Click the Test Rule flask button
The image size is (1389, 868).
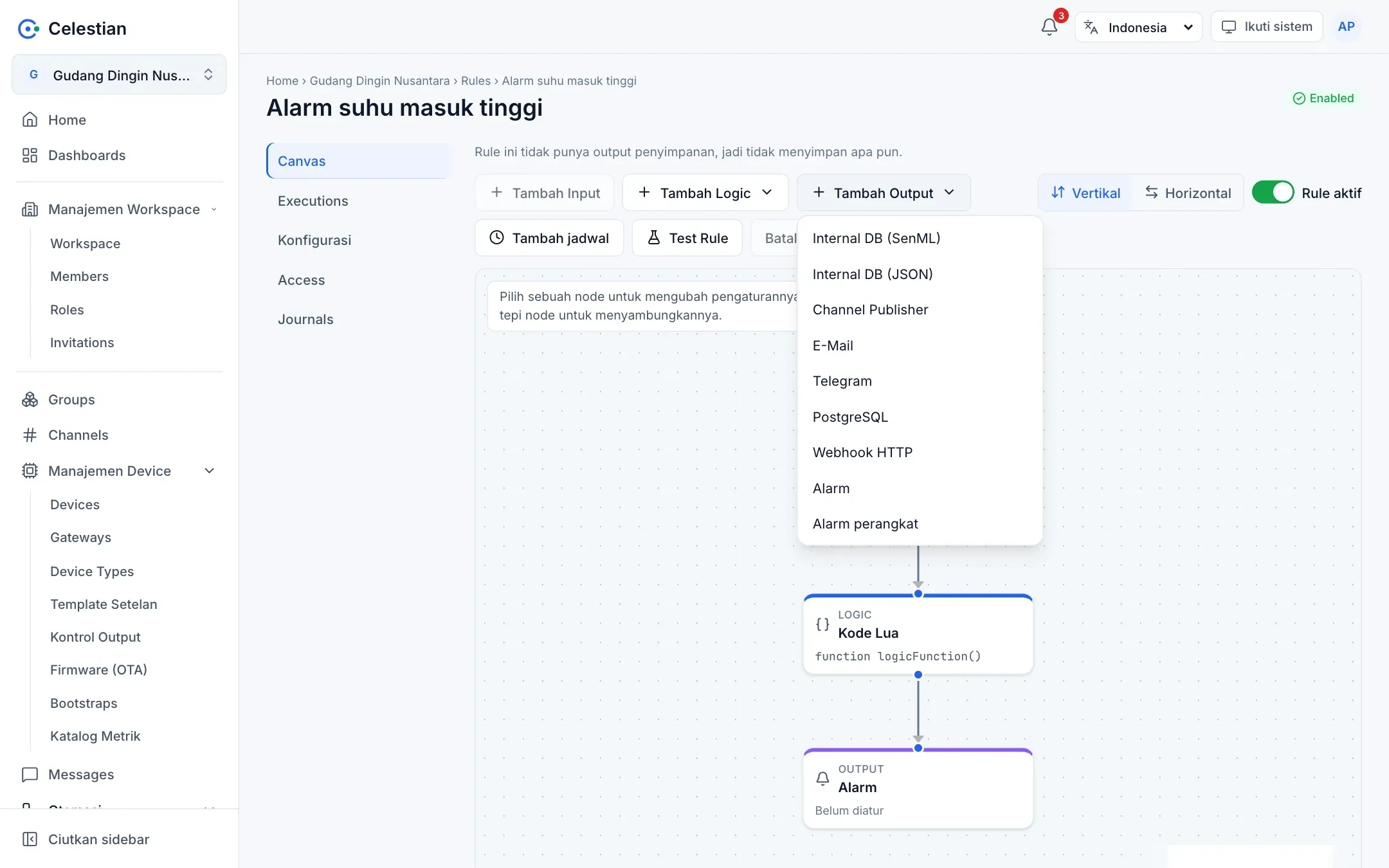point(687,238)
